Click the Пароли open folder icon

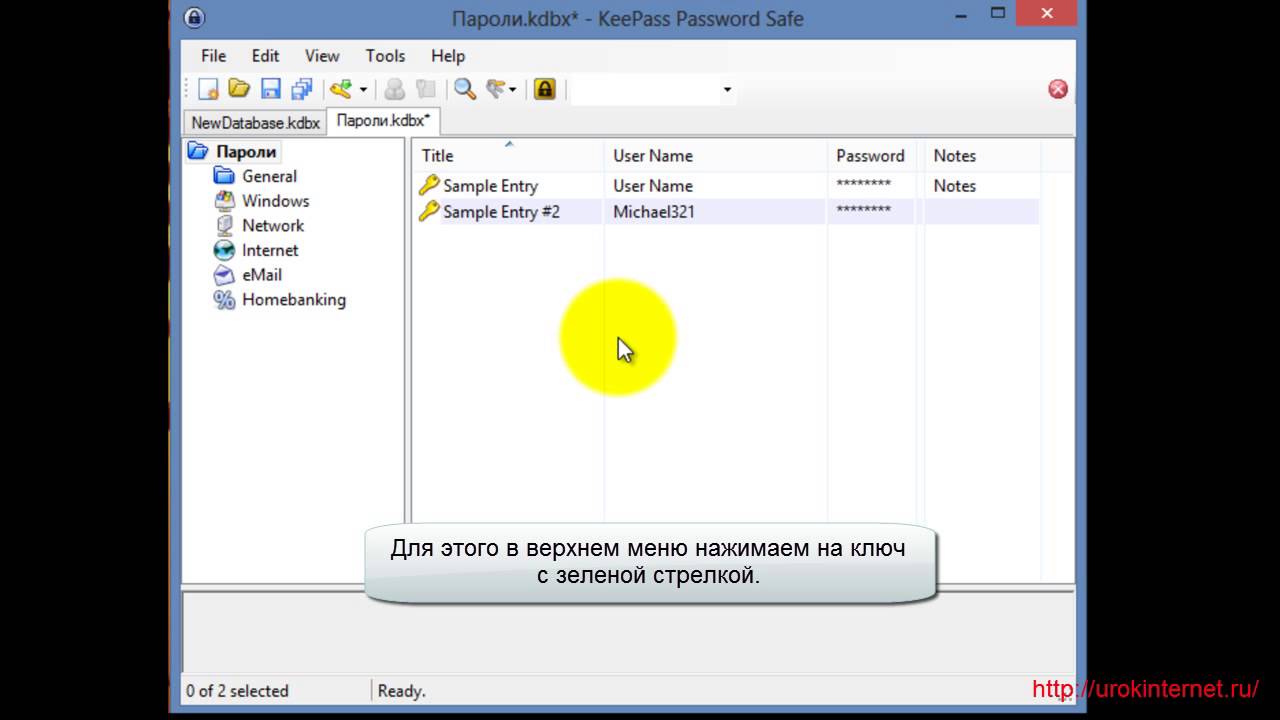(x=198, y=152)
